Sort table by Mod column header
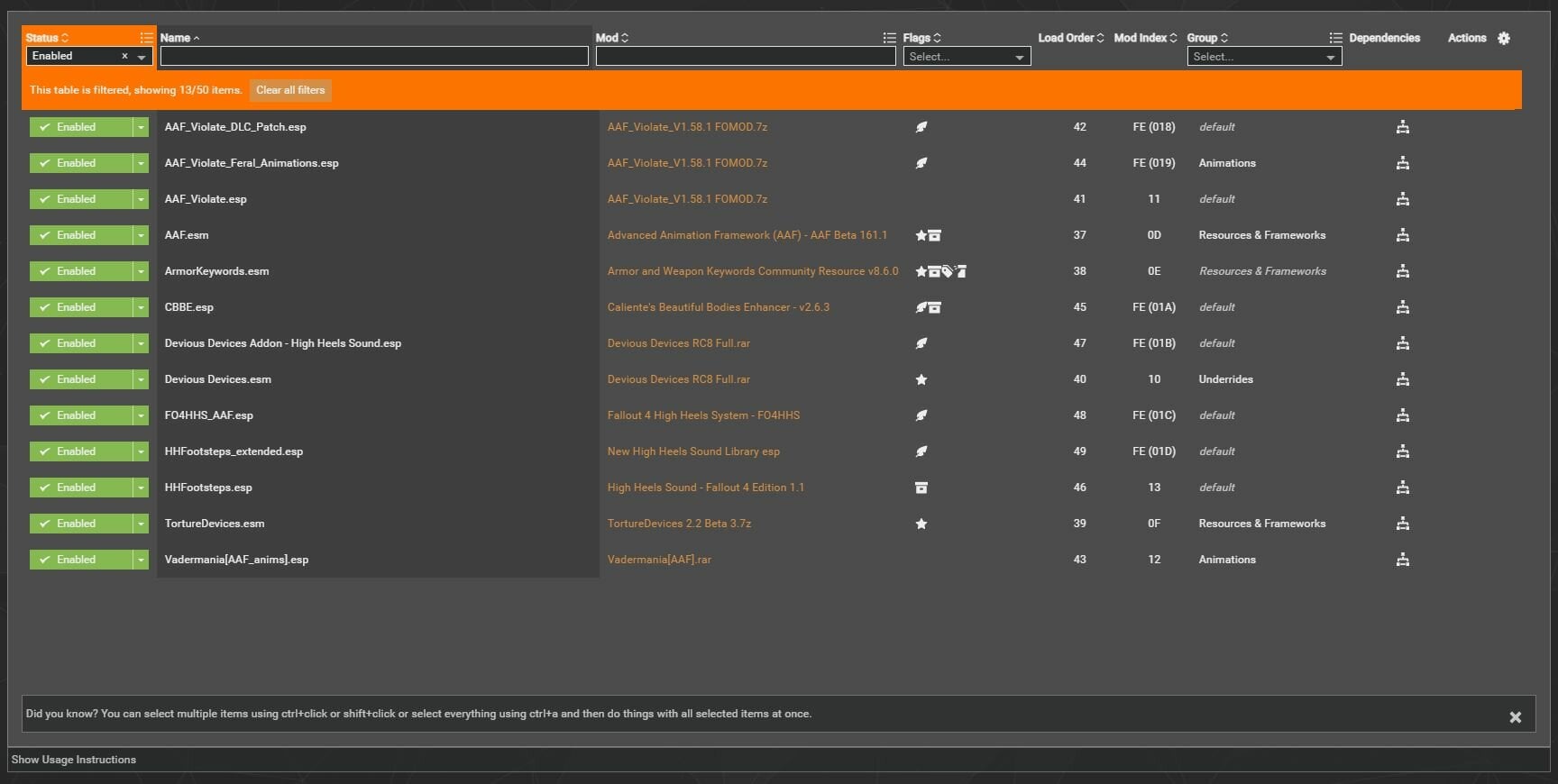This screenshot has width=1558, height=784. [x=612, y=38]
